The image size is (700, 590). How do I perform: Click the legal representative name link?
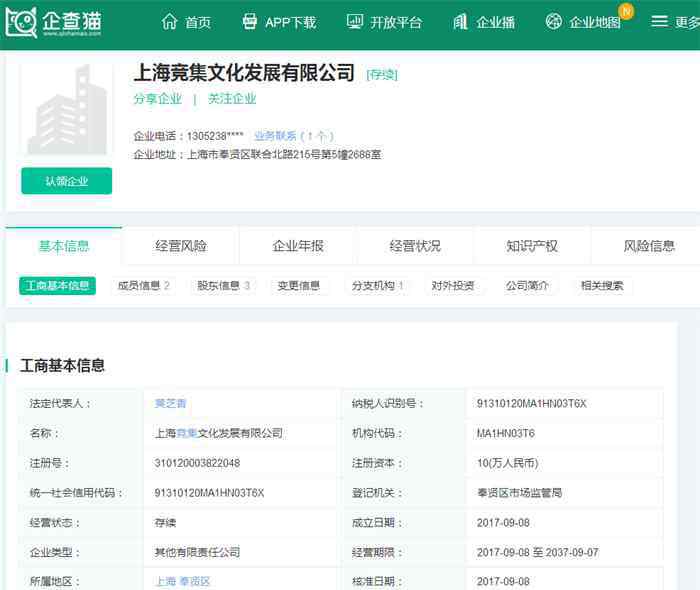coord(170,403)
